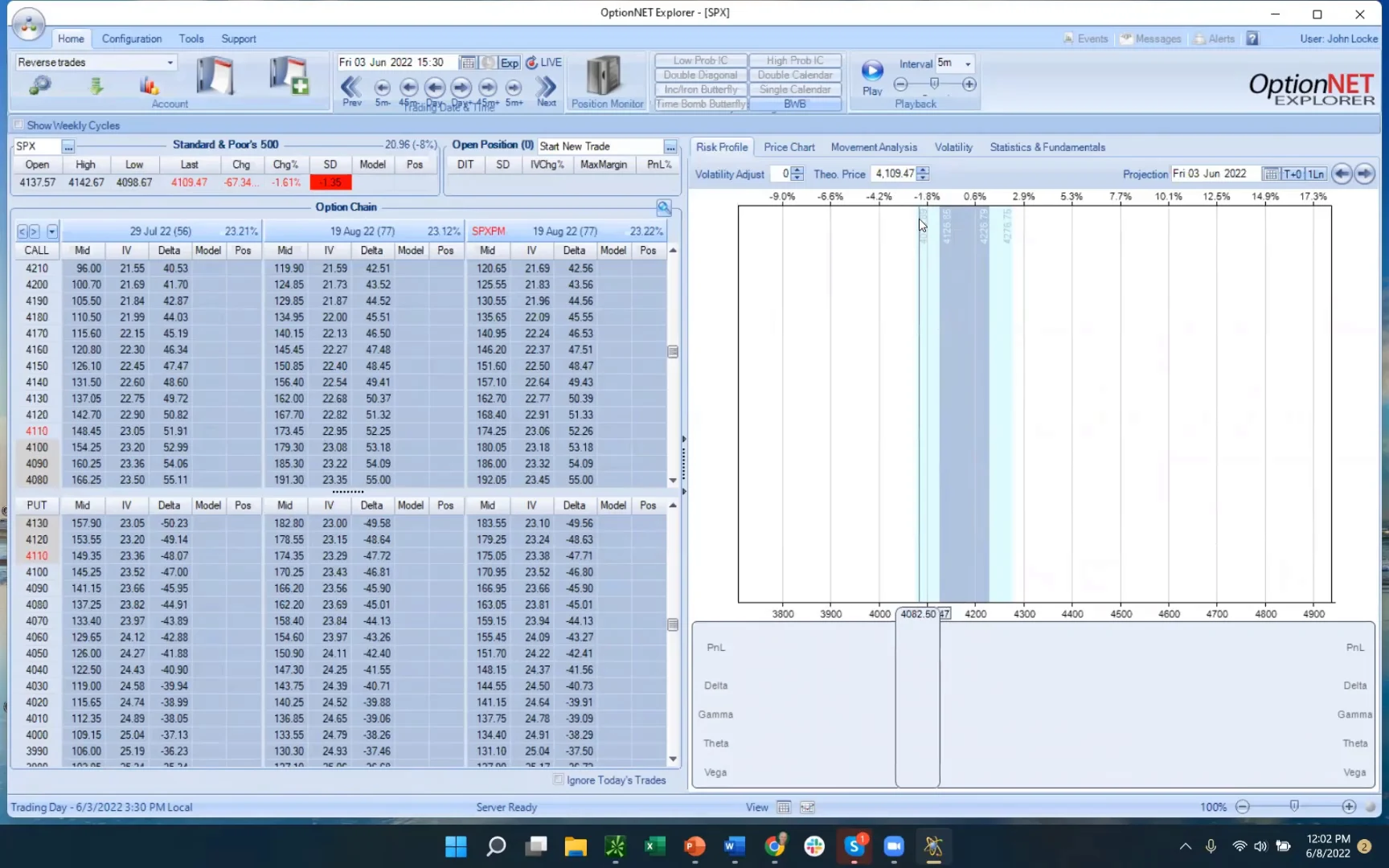Screen dimensions: 1389x868
Task: Increase playback speed with plus icon
Action: 969,84
